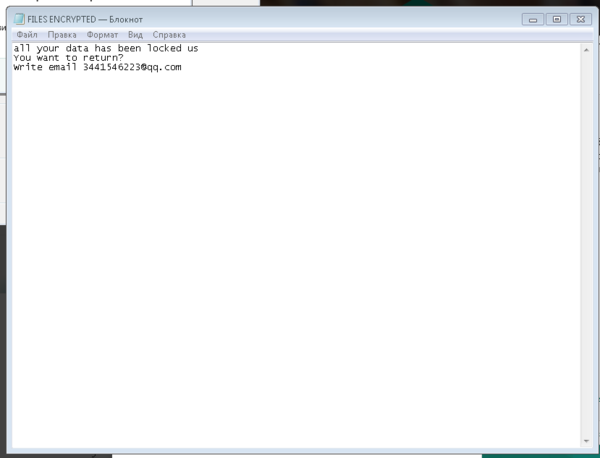Open the Правка menu
600x458 pixels.
coord(62,35)
